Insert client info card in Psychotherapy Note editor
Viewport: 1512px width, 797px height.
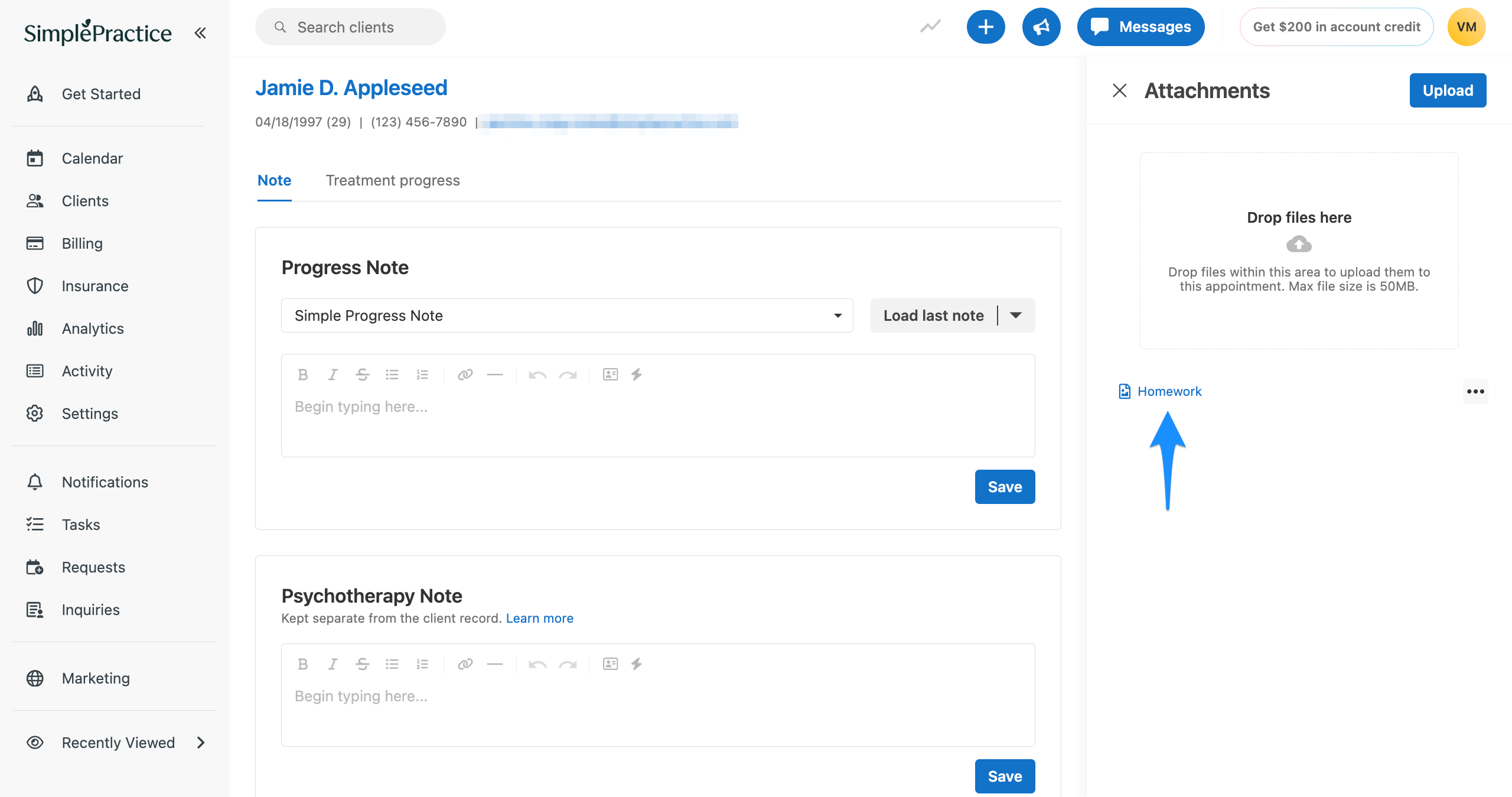[x=610, y=664]
